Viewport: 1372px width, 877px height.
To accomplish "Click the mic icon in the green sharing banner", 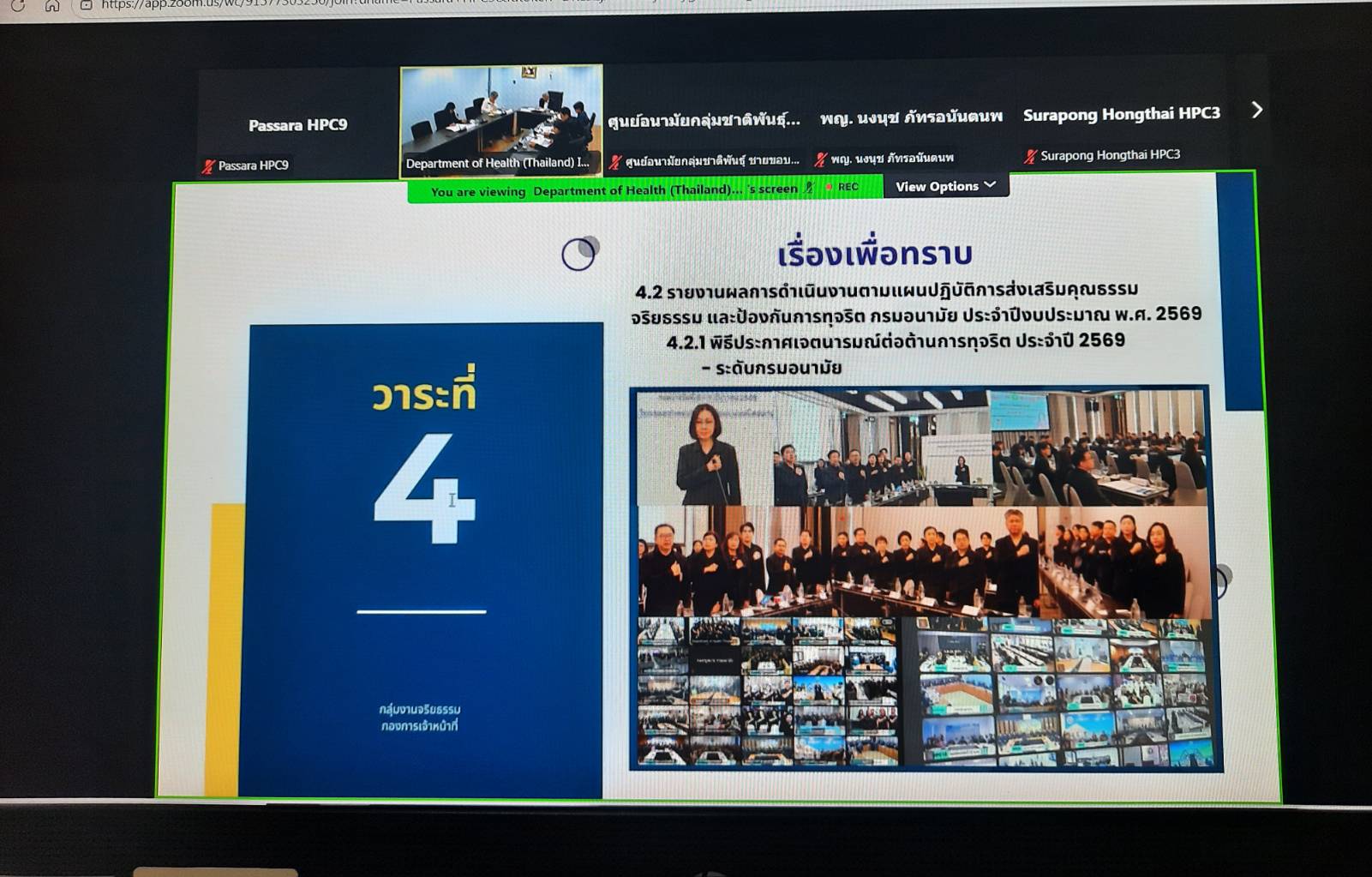I will click(x=809, y=188).
